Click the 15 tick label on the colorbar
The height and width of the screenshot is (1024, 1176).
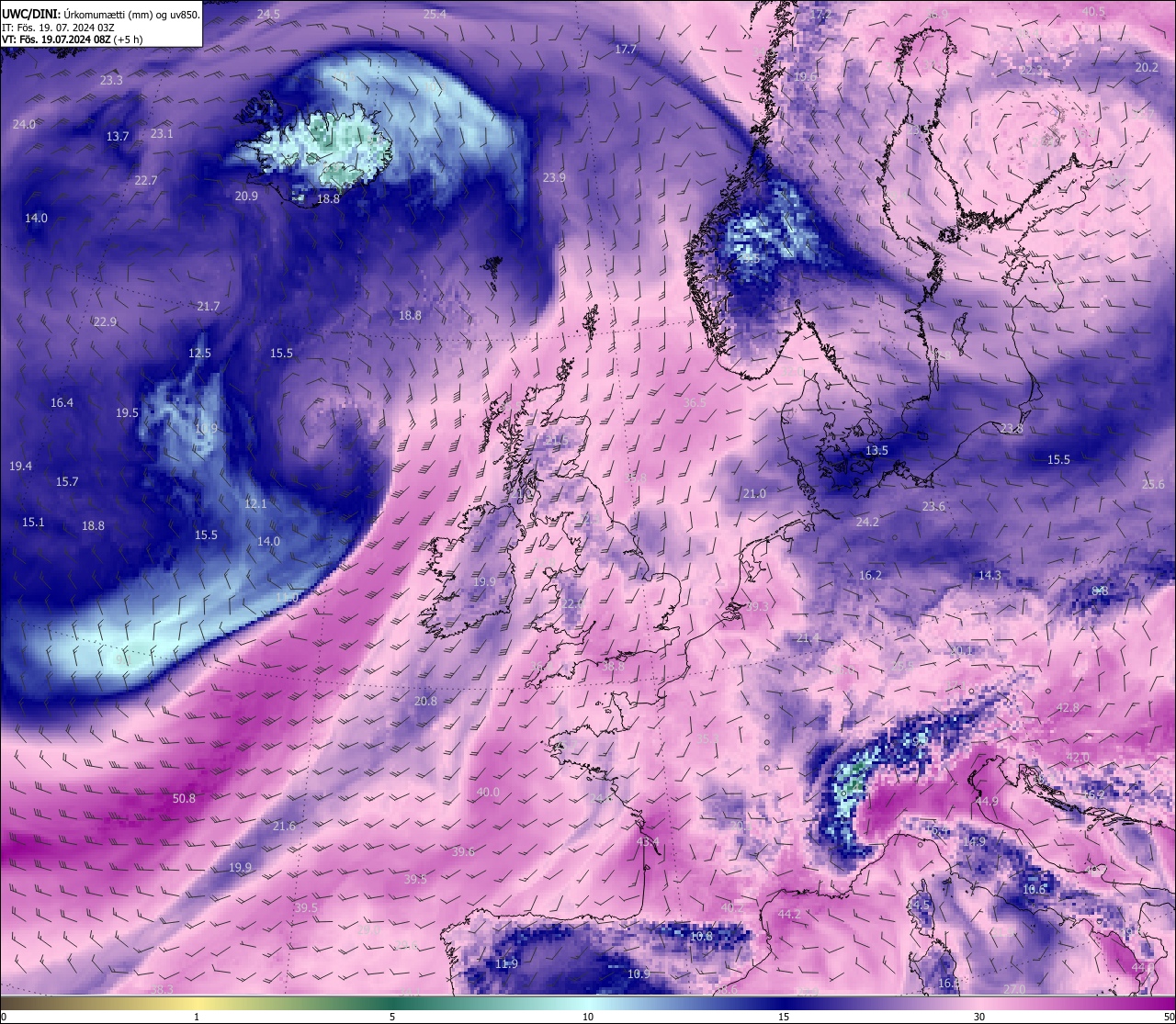[x=784, y=1017]
